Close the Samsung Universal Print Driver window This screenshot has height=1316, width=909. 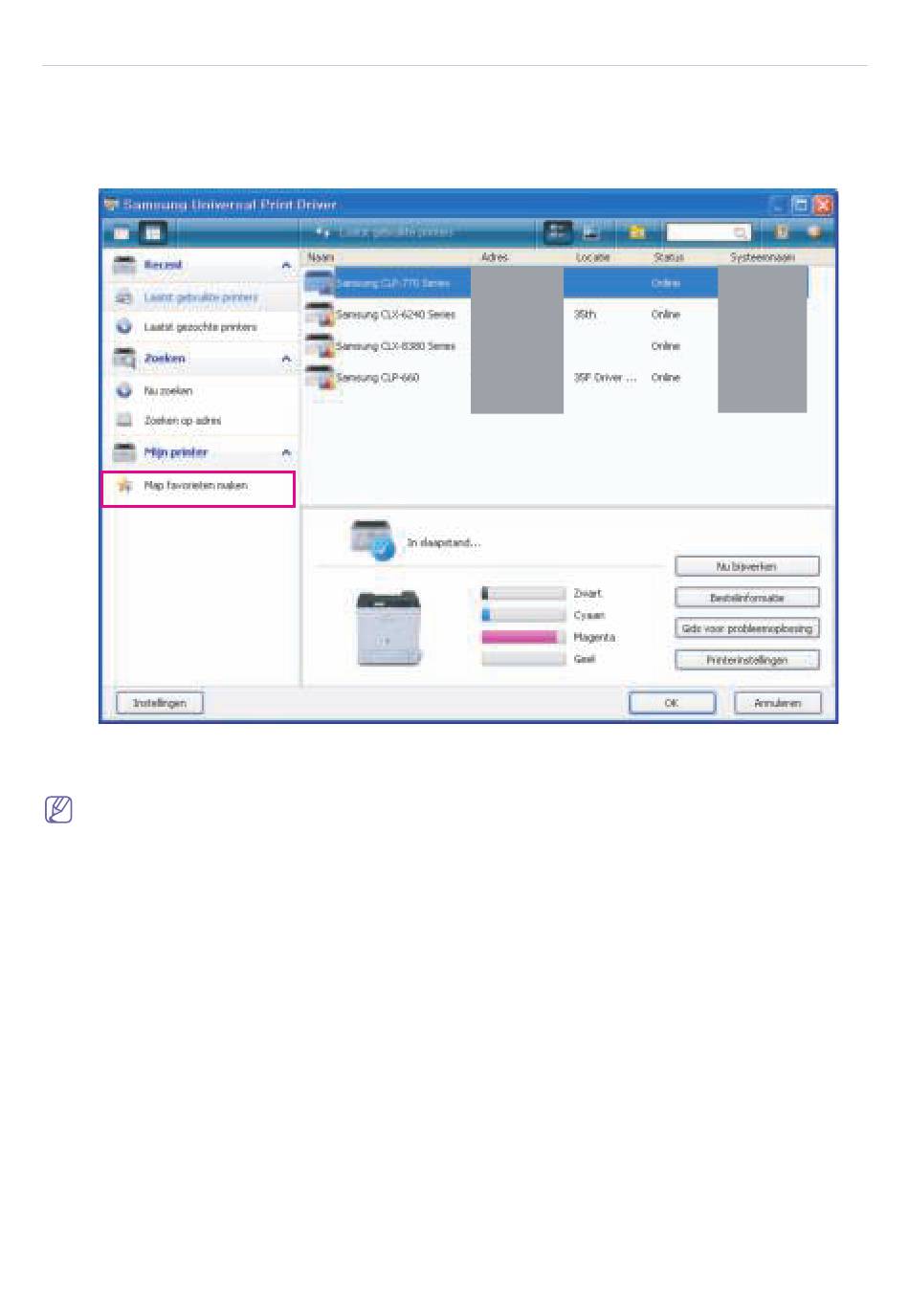822,205
